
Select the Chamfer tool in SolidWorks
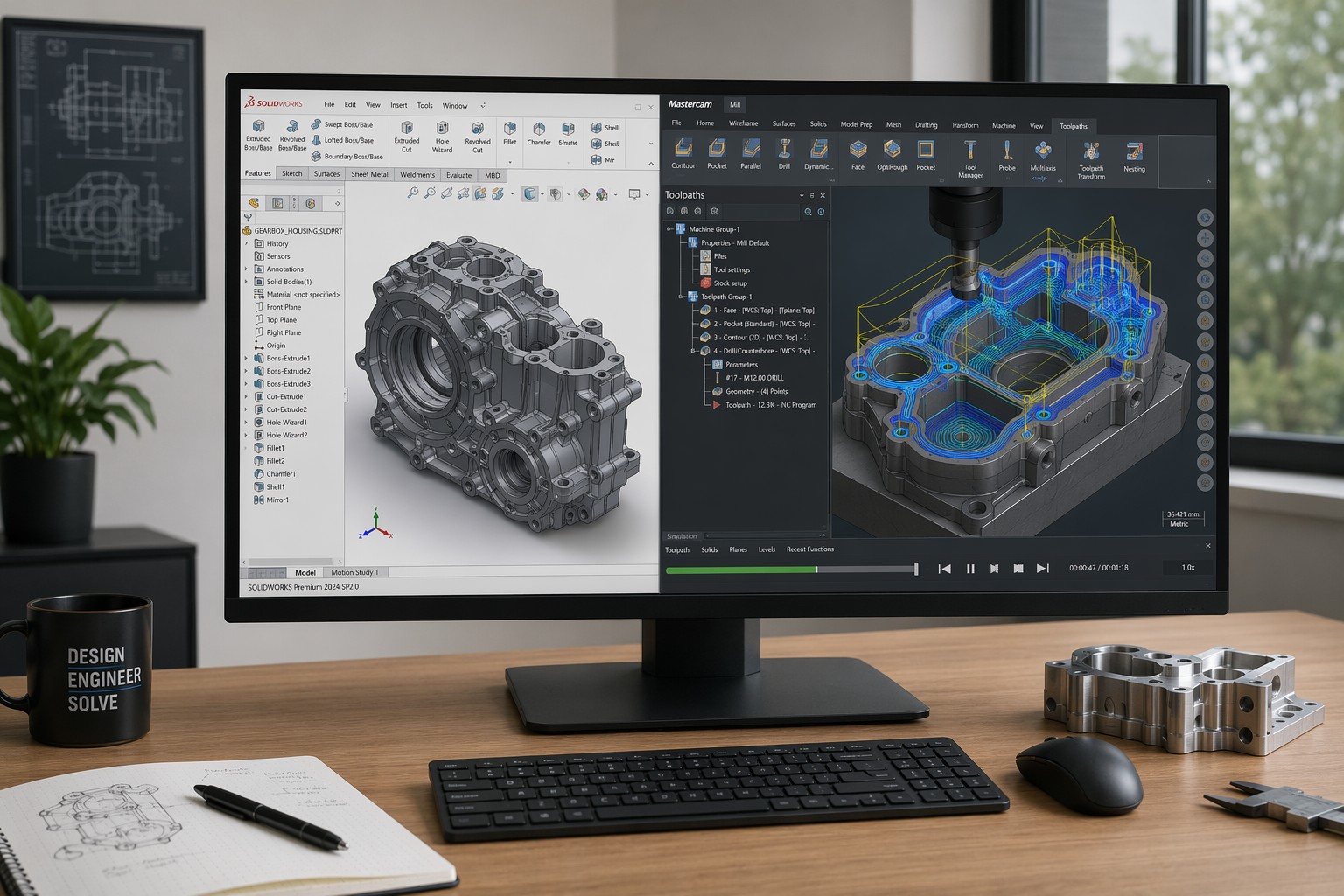539,133
